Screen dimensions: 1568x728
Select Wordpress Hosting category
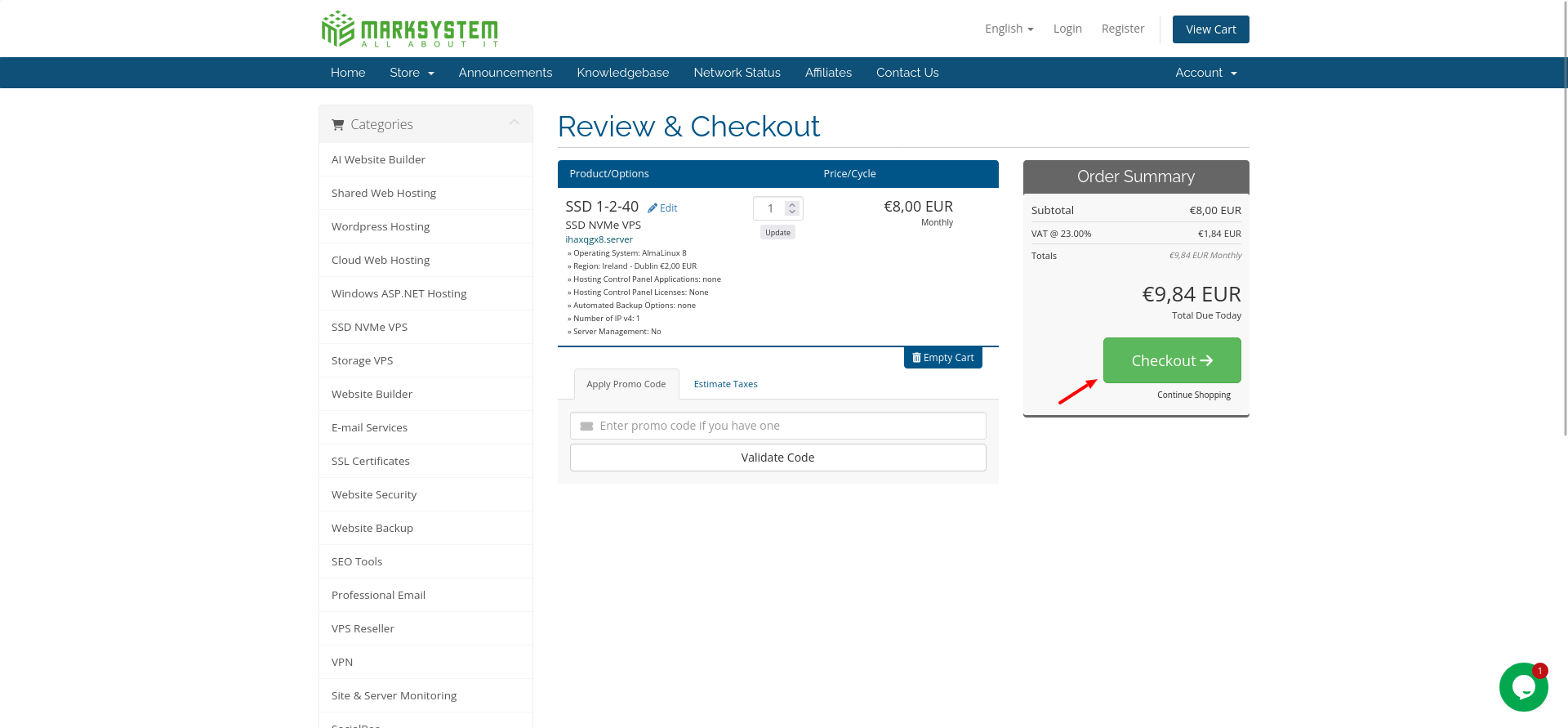425,226
